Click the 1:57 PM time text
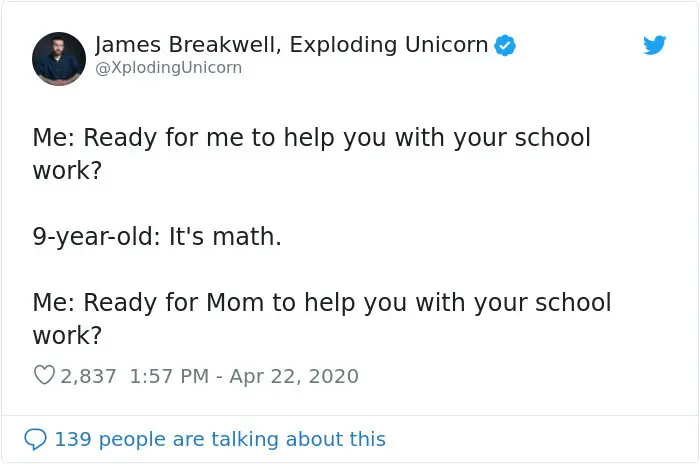Screen dimensions: 700x464 point(169,377)
